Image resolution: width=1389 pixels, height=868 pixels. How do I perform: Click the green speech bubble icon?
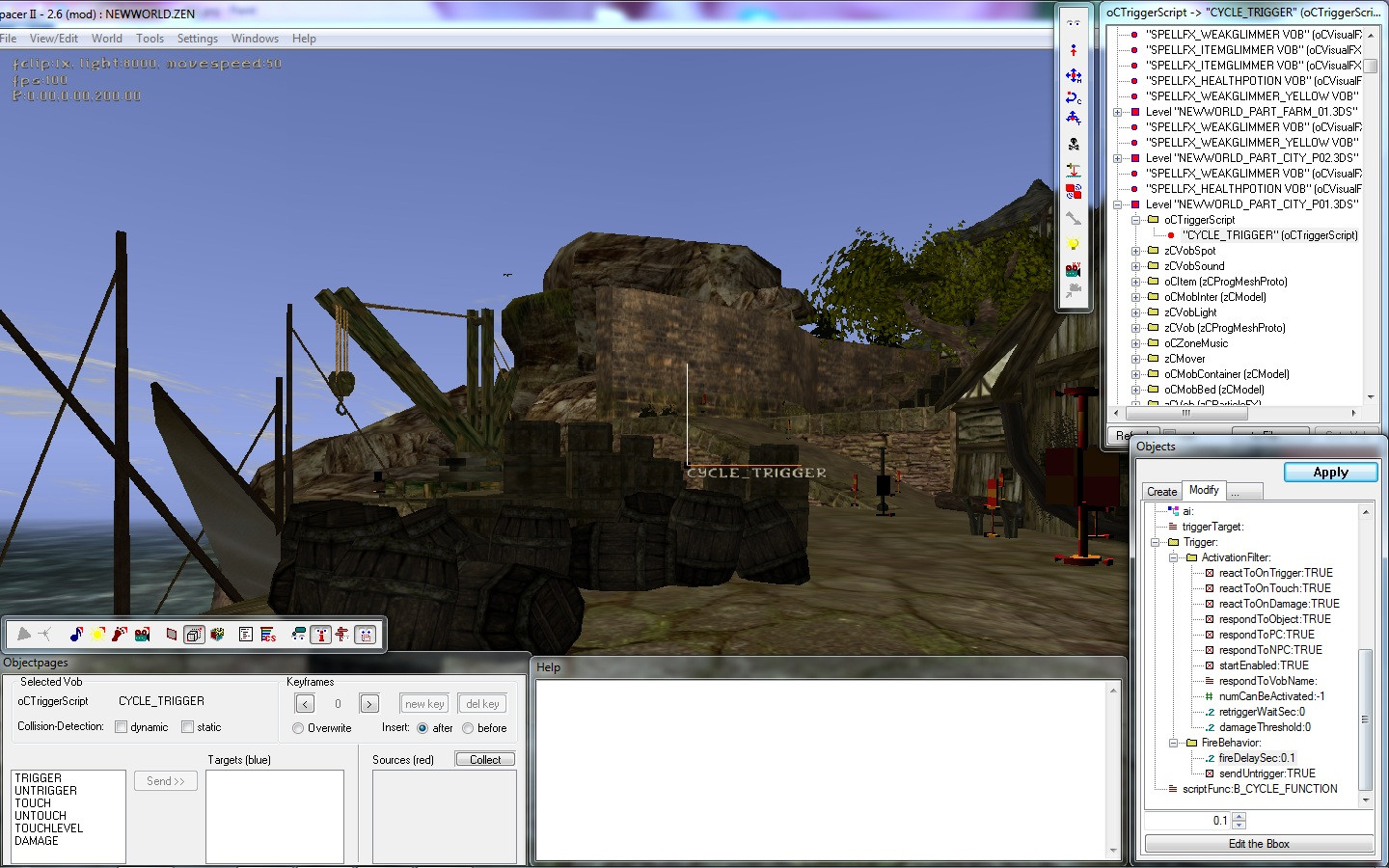coord(298,634)
